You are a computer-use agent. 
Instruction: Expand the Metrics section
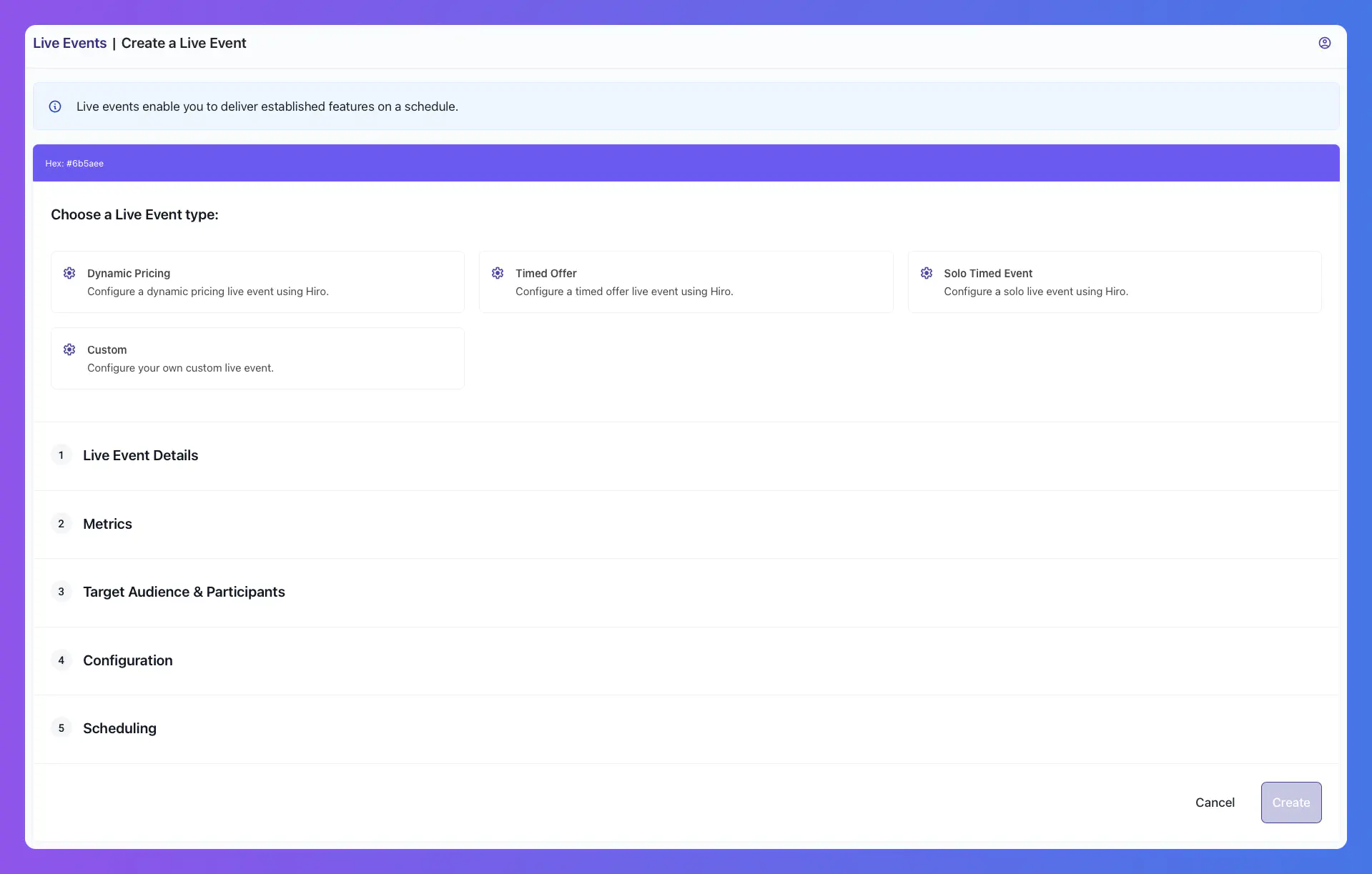(686, 524)
